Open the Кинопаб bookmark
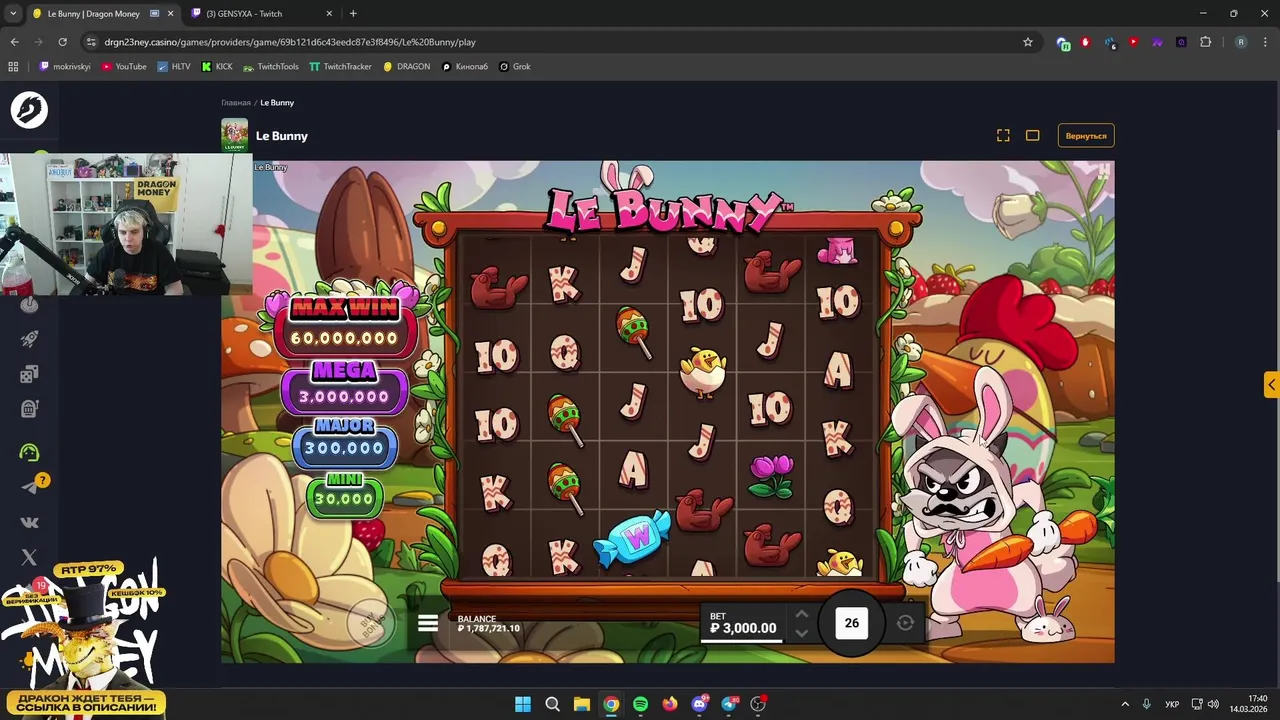Screen dimensions: 1280x720 click(x=465, y=66)
